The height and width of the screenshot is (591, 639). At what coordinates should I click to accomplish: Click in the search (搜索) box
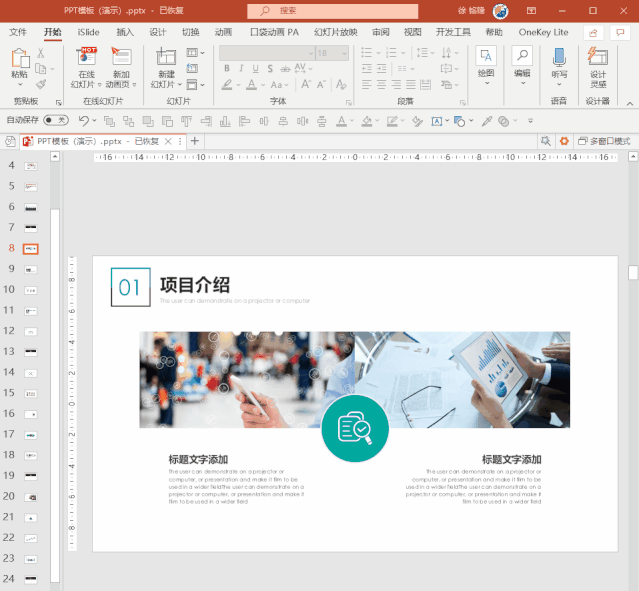pos(332,11)
